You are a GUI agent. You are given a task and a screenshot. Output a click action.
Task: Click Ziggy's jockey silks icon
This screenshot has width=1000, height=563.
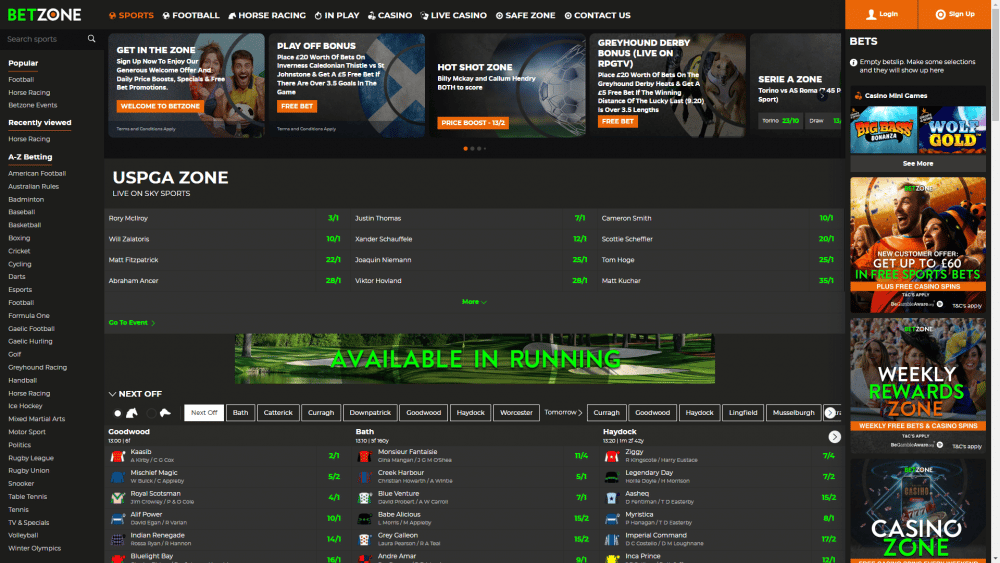(x=612, y=455)
